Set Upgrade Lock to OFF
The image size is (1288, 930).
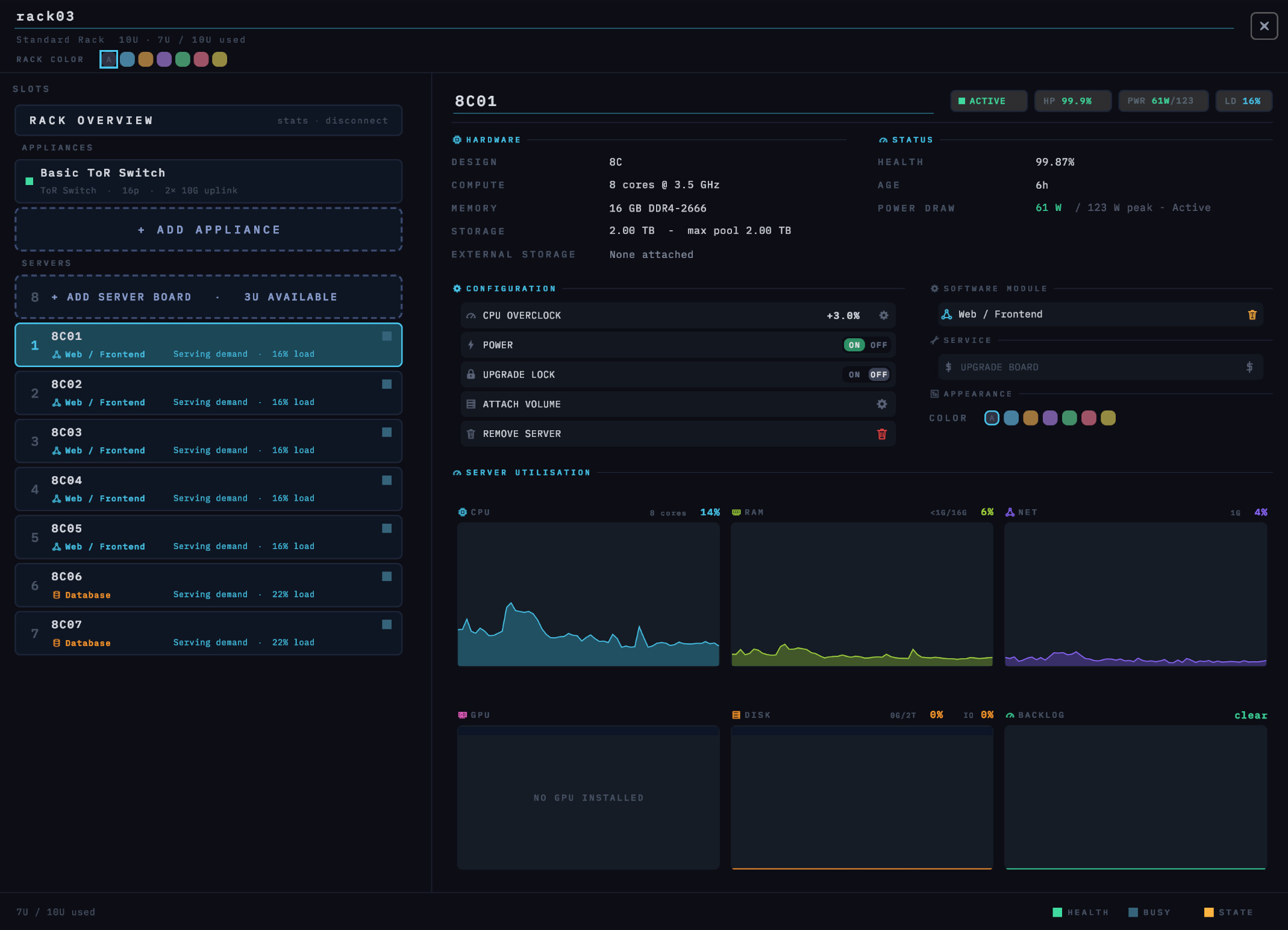coord(879,375)
